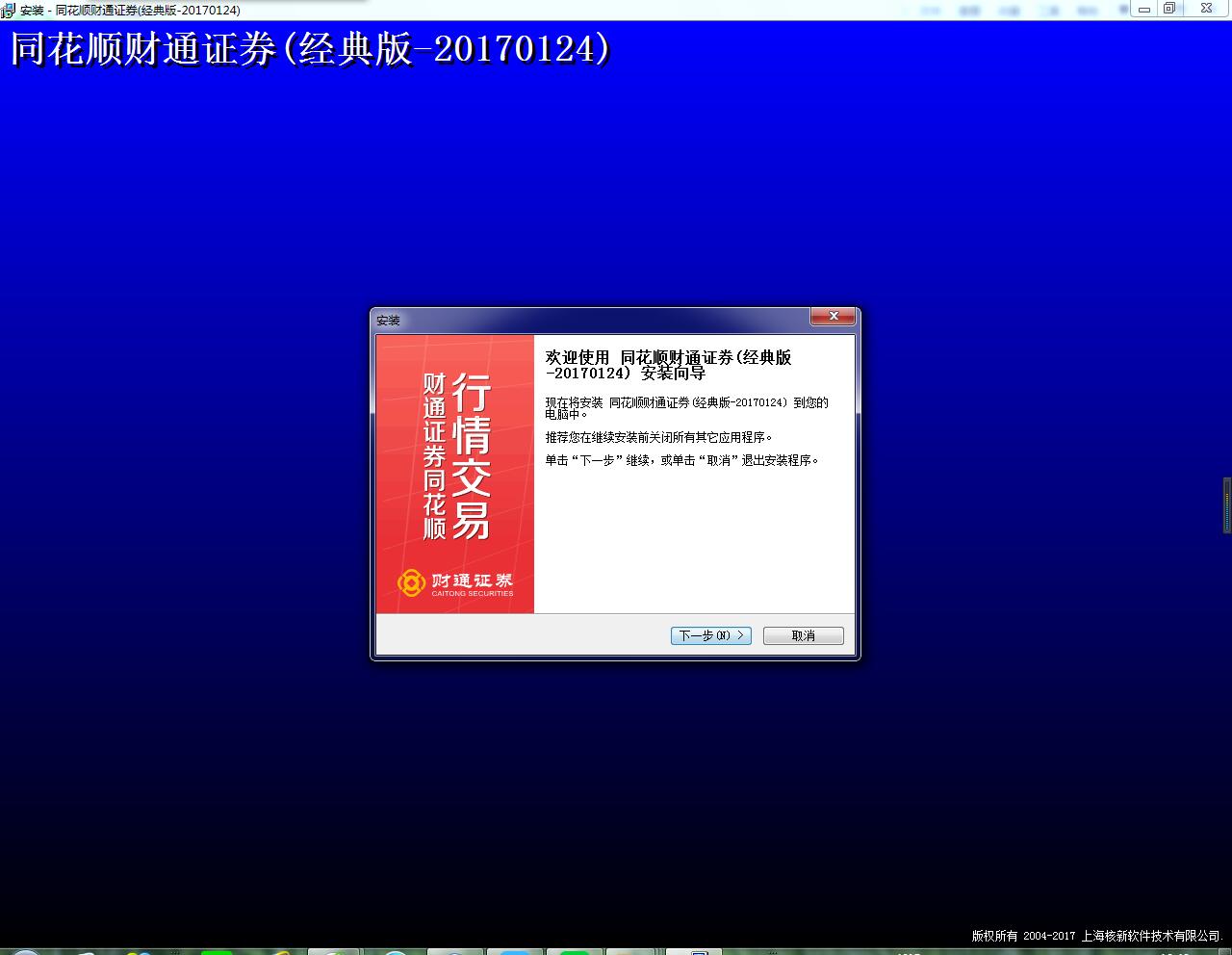The width and height of the screenshot is (1232, 955).
Task: Click the line 推荐您在继续安装前关闭所有其它应用程序
Action: coord(659,437)
